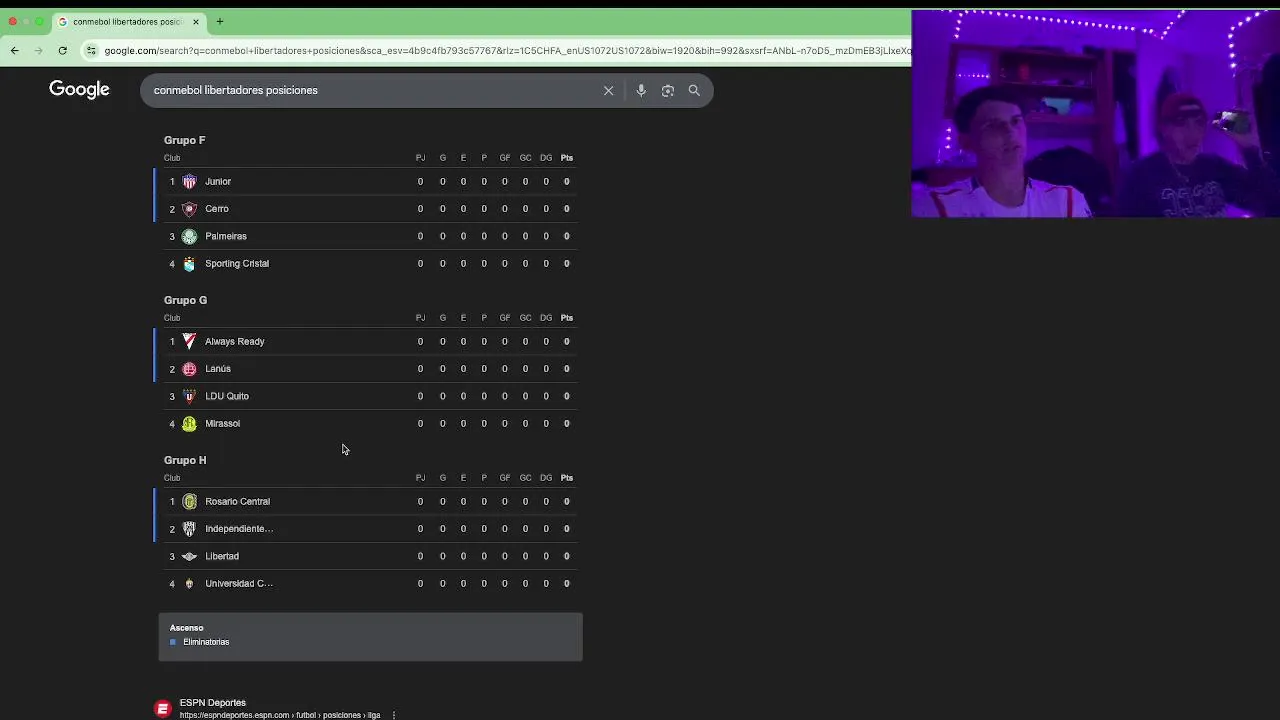Select Junior in Grupo F

(218, 181)
